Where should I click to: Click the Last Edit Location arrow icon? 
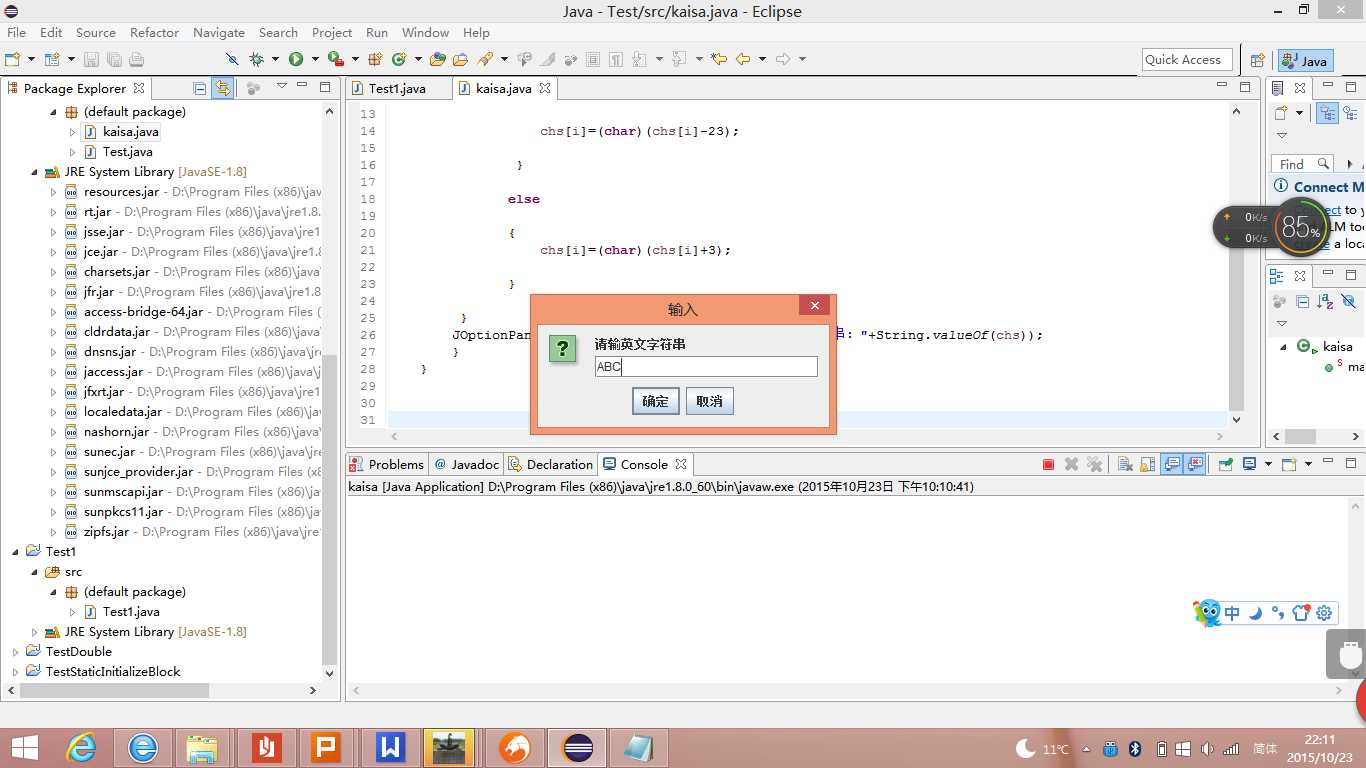point(719,59)
